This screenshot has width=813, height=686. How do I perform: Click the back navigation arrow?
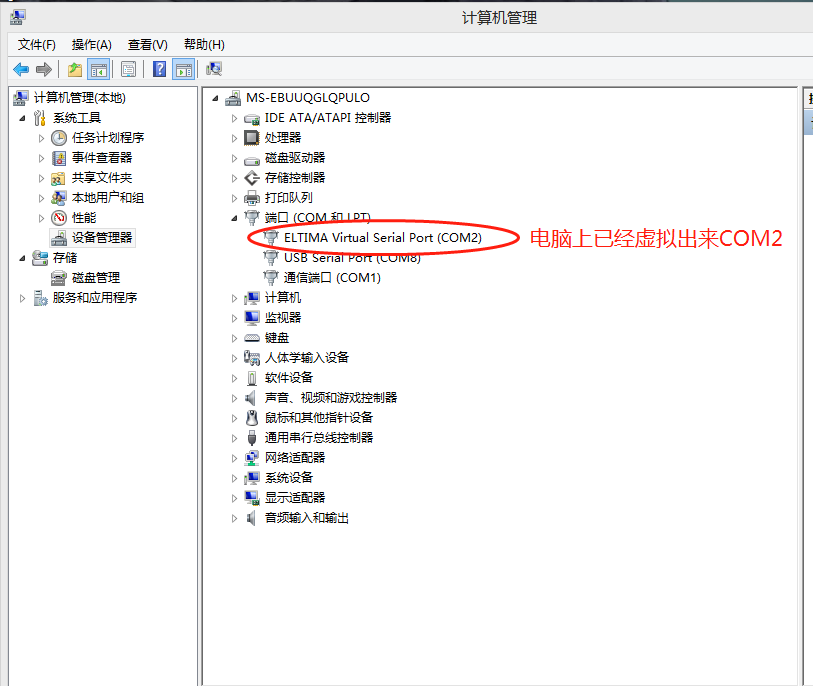point(21,68)
